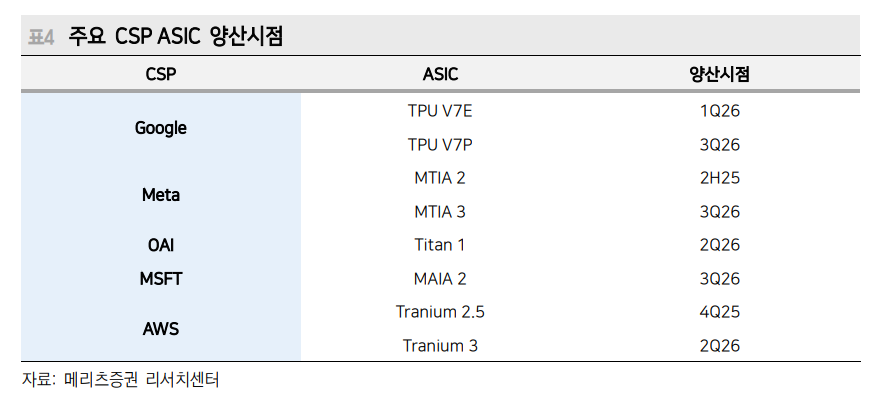The height and width of the screenshot is (401, 879).
Task: Select the AWS cell
Action: [x=160, y=329]
